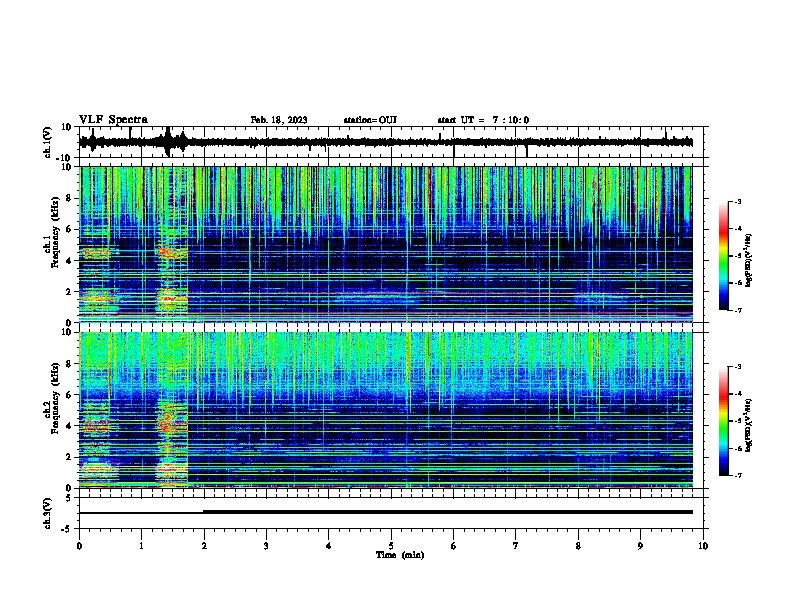792x612 pixels.
Task: Click the "ch.3(V)" bottom panel axis label
Action: tap(48, 513)
